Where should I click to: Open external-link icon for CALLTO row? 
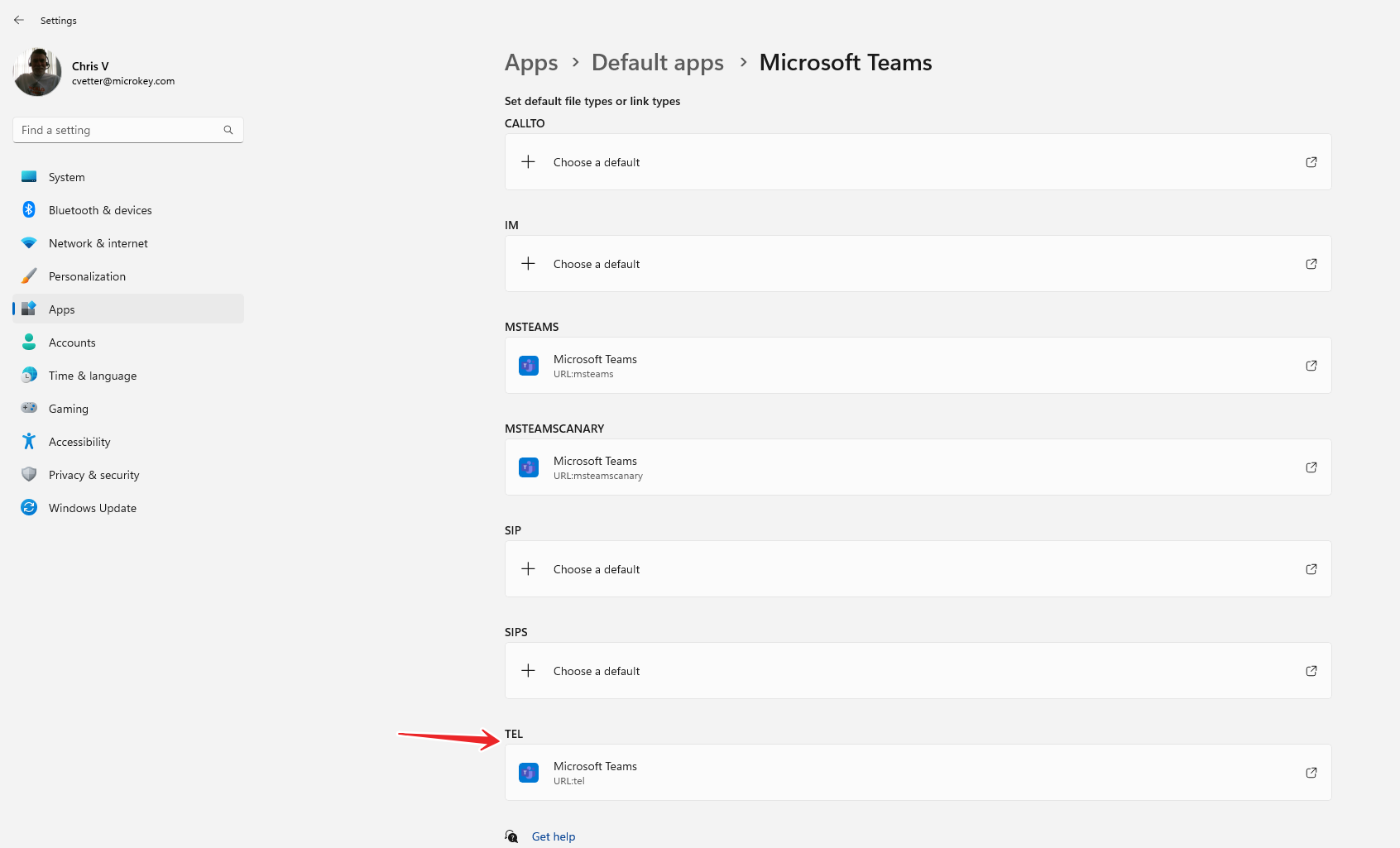(x=1311, y=162)
